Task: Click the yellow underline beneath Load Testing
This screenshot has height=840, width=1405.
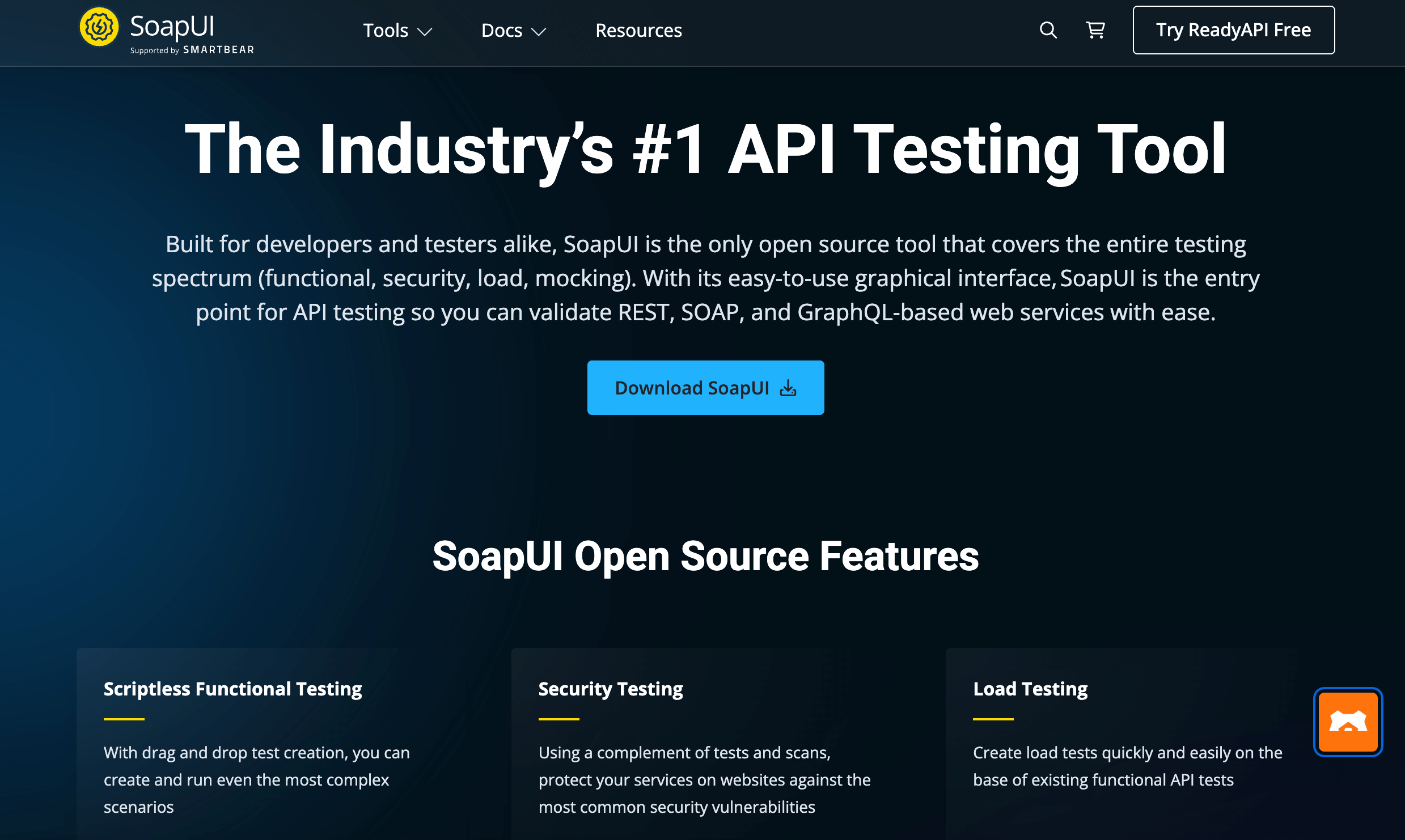Action: [993, 719]
